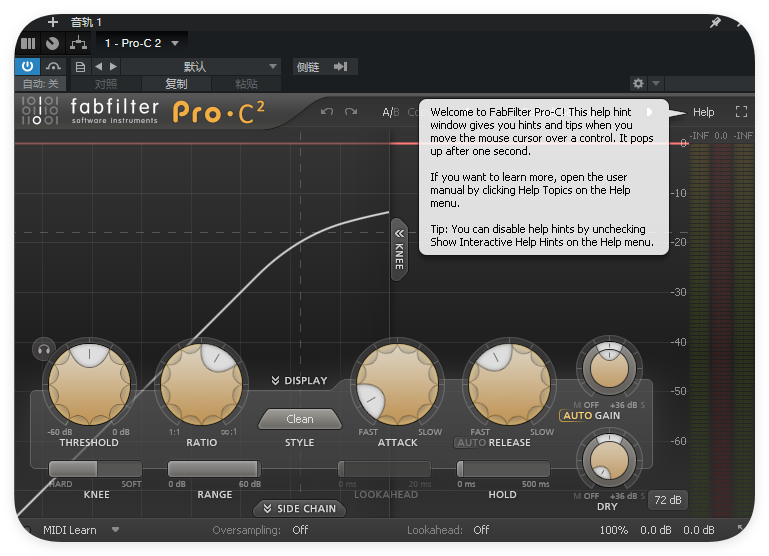Pin the plugin window with the pin icon

pyautogui.click(x=716, y=22)
